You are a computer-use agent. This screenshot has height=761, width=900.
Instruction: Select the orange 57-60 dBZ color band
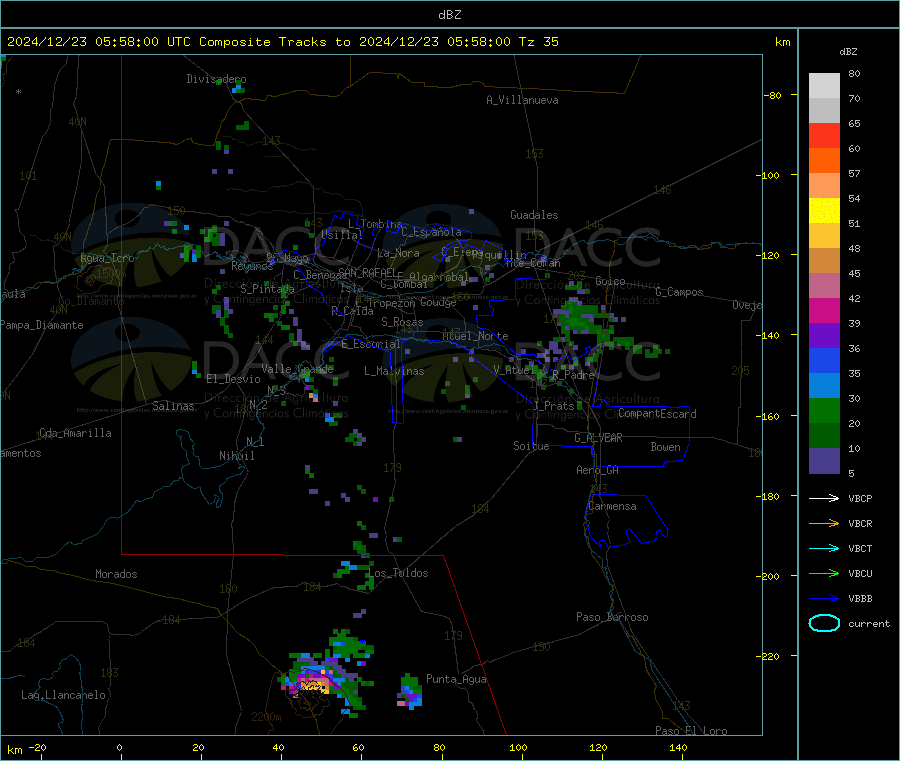824,161
